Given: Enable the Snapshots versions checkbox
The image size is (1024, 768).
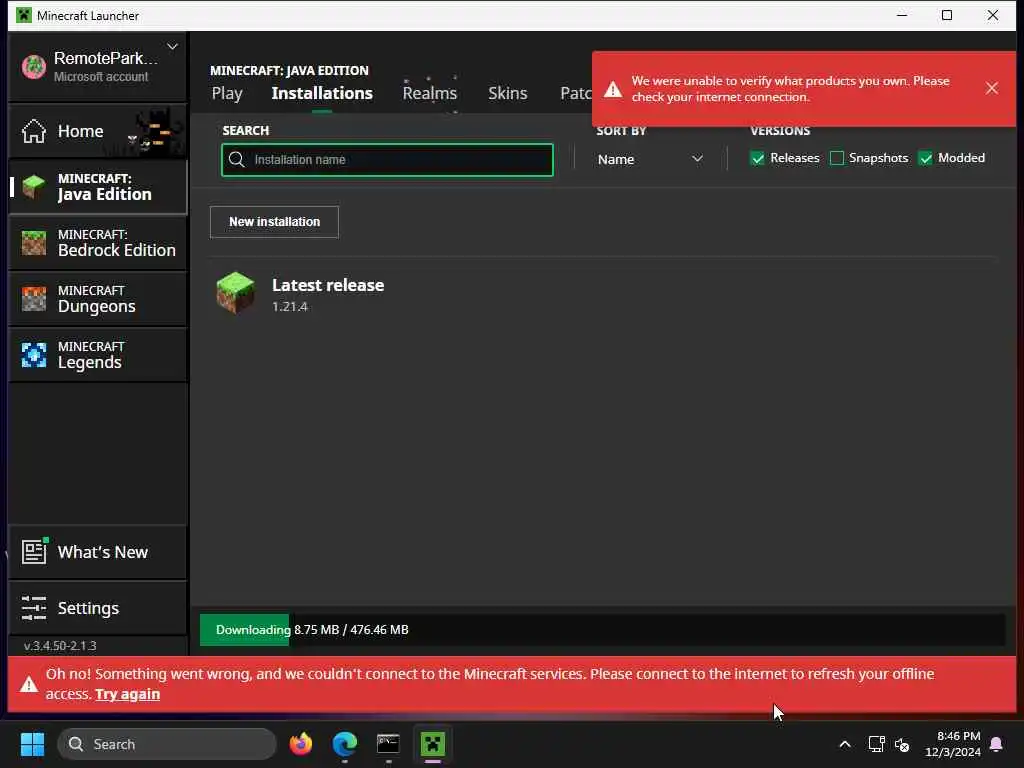Looking at the screenshot, I should coord(837,158).
